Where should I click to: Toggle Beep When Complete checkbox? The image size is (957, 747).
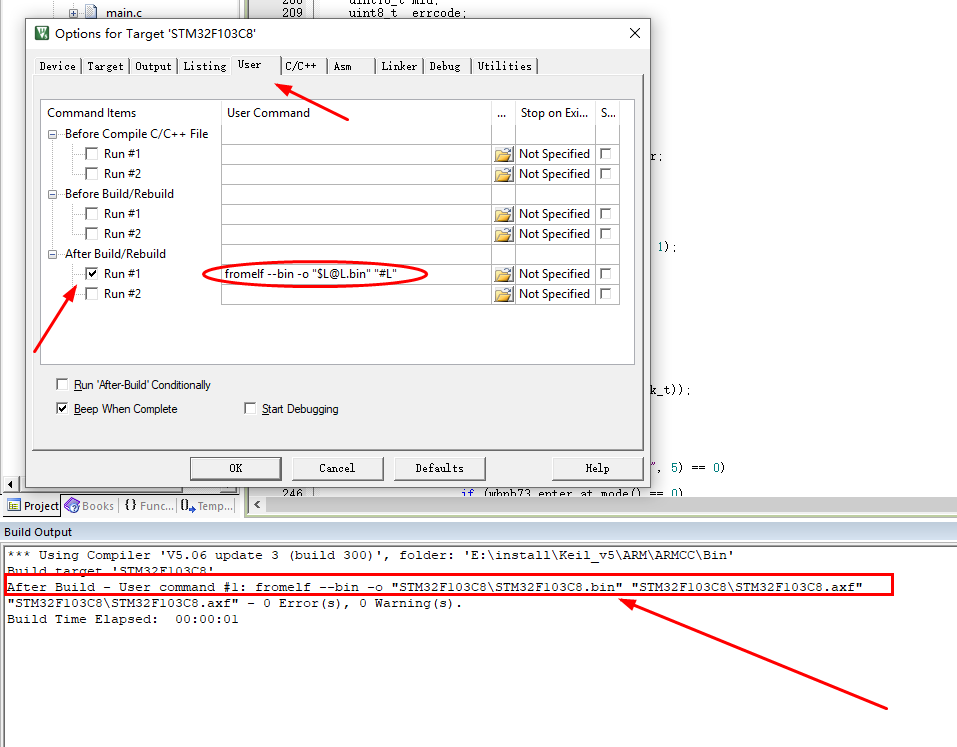coord(62,408)
